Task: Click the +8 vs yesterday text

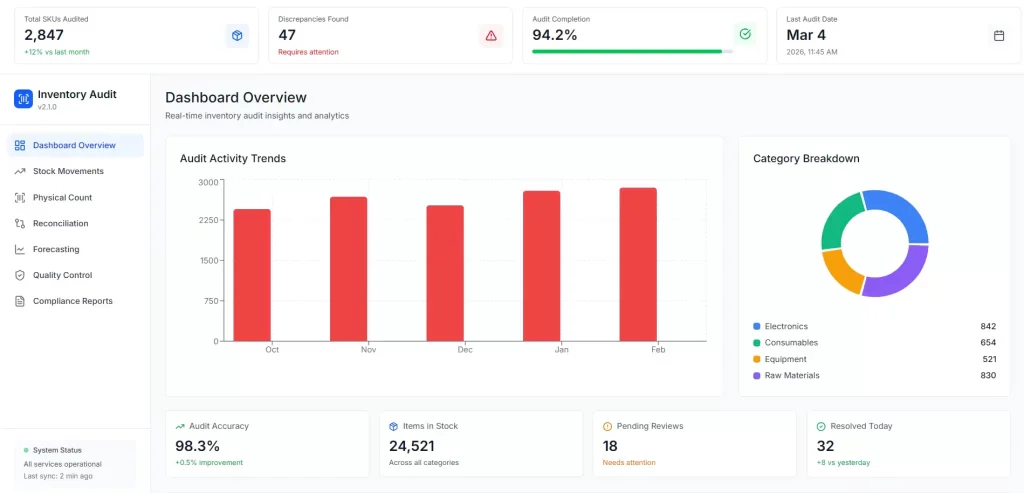Action: [x=843, y=463]
